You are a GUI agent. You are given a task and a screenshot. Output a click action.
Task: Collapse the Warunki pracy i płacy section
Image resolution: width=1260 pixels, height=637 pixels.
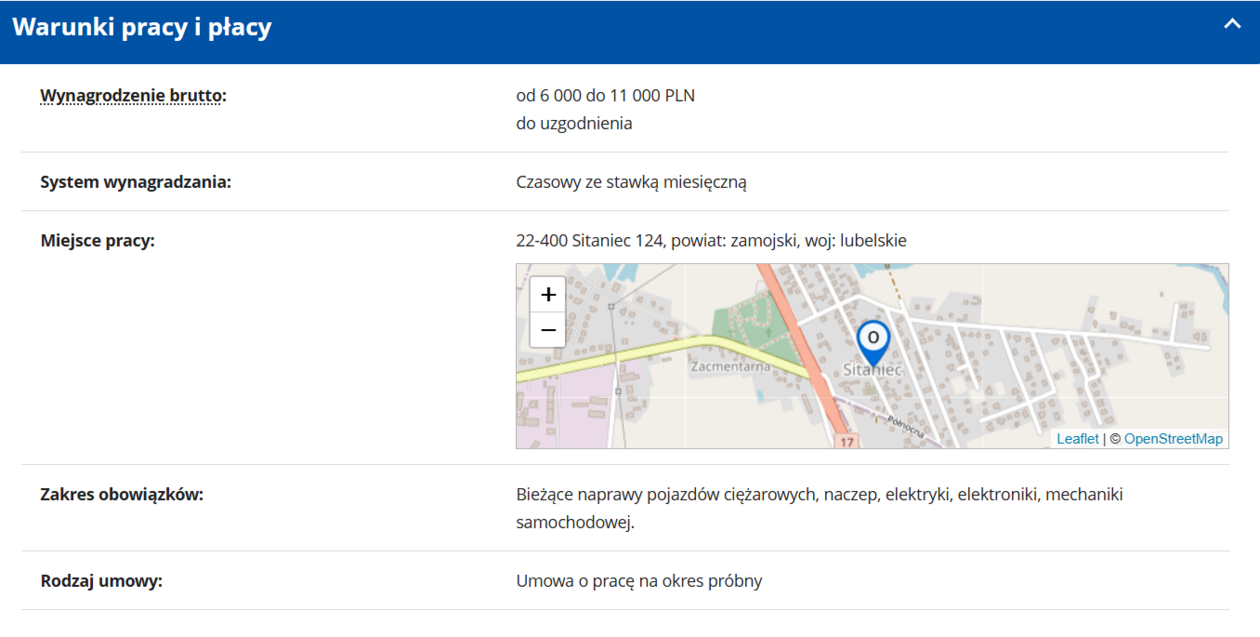point(1232,24)
